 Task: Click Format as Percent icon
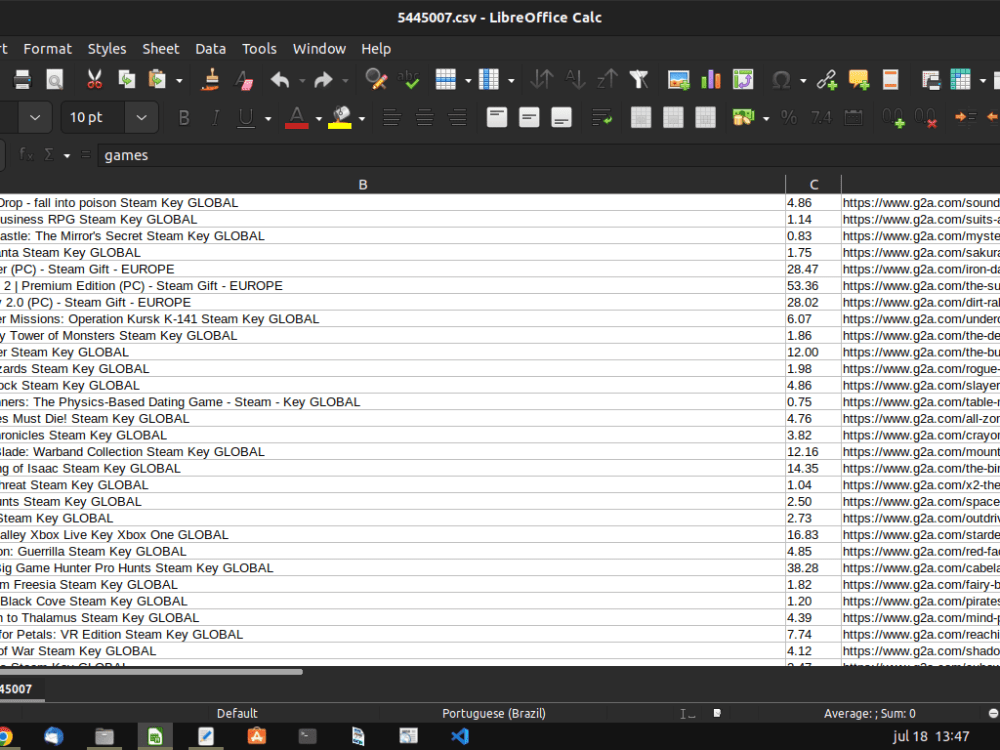point(789,117)
